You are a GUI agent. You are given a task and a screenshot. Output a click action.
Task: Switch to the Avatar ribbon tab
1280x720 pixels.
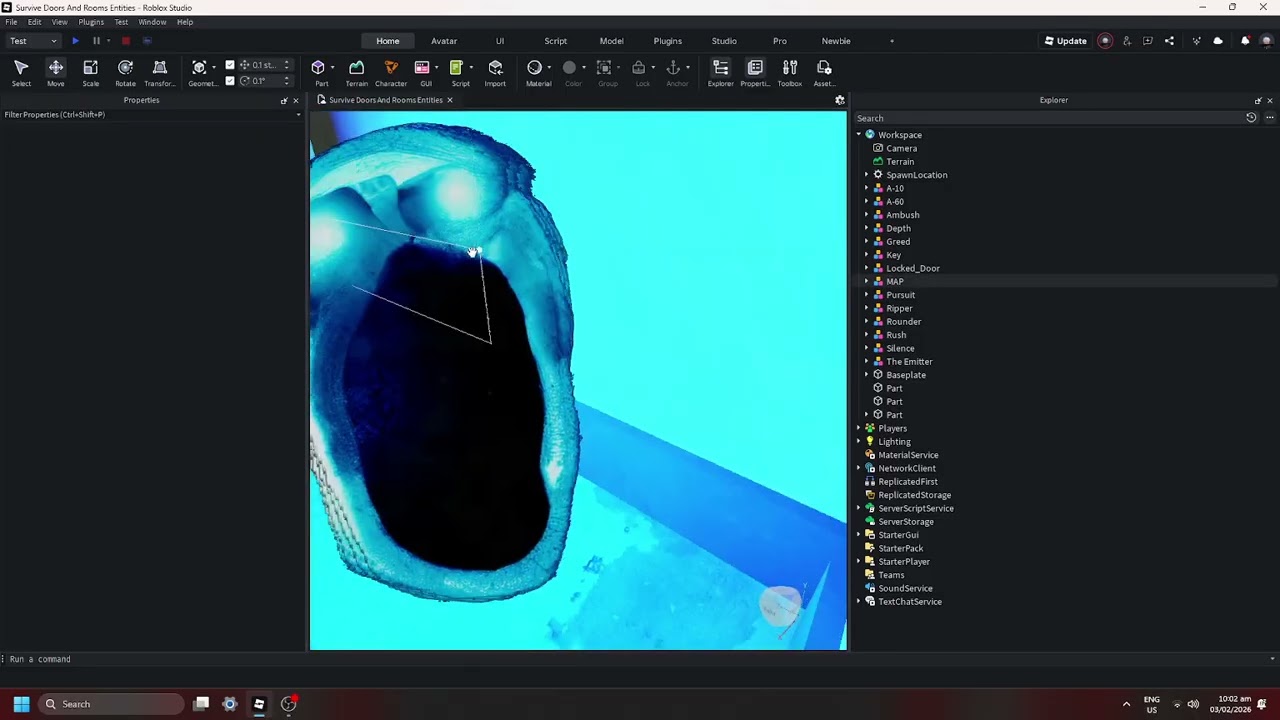pyautogui.click(x=444, y=41)
